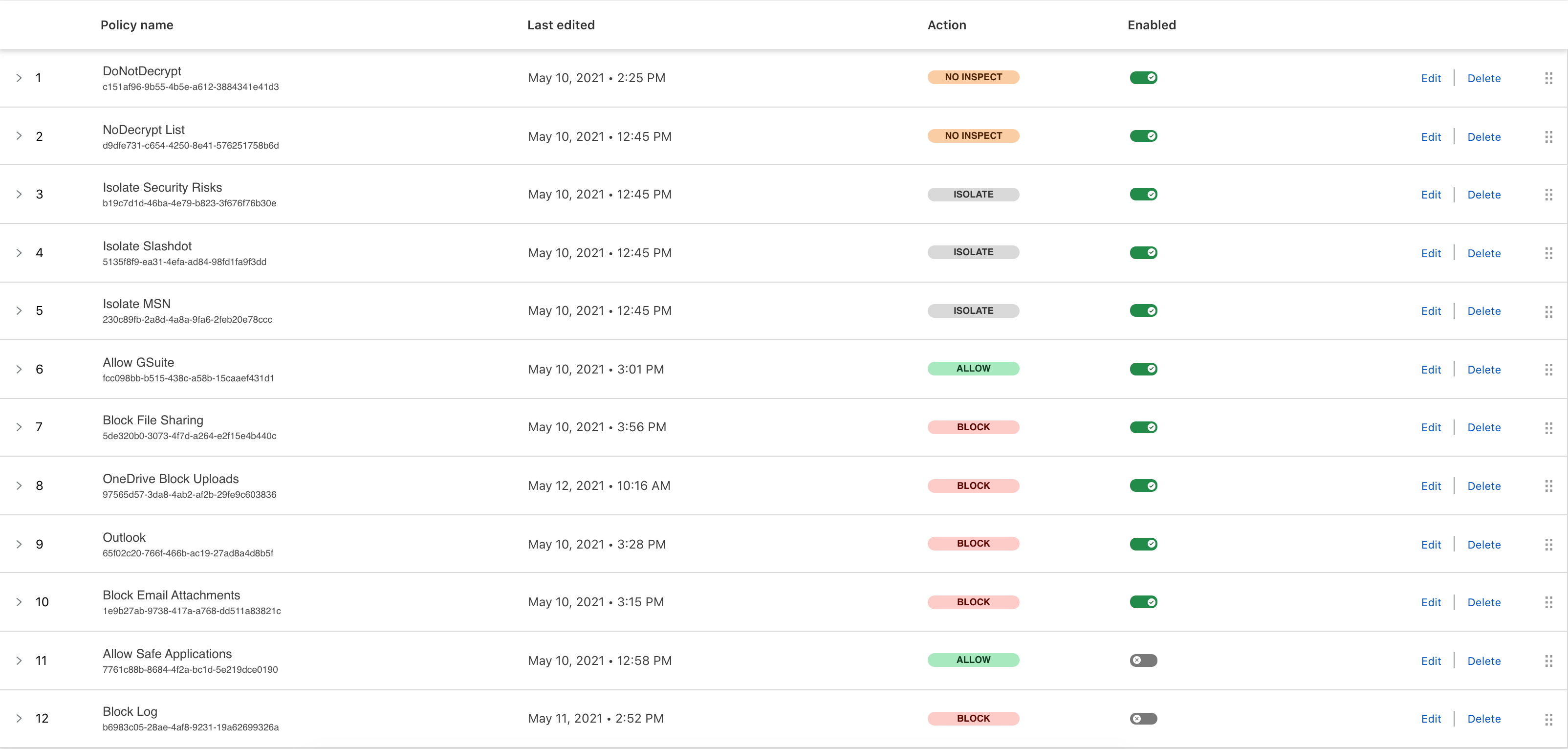Disable the NoDecrypt List policy toggle

(1143, 136)
